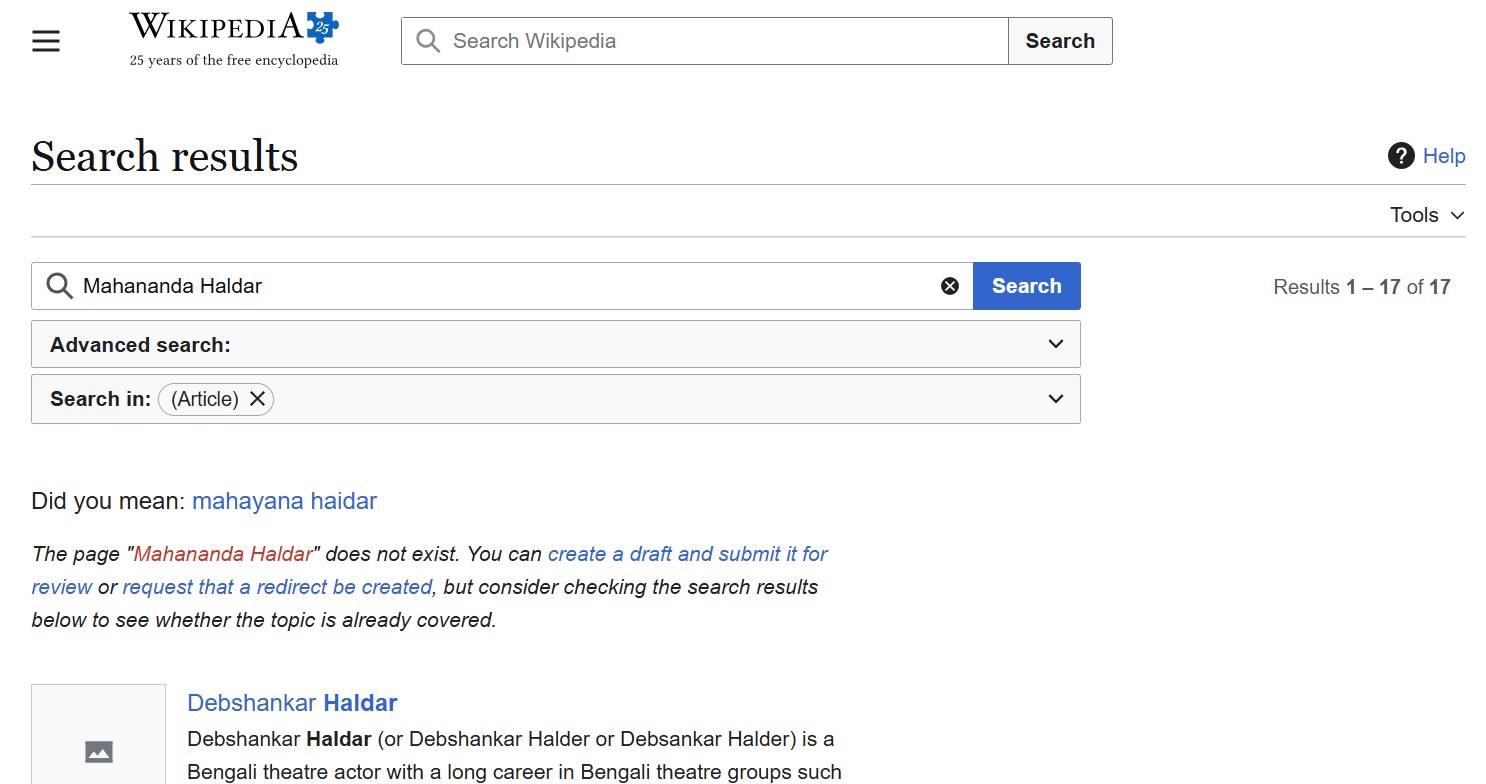This screenshot has width=1486, height=784.
Task: Remove the (Article) namespace filter
Action: [x=258, y=399]
